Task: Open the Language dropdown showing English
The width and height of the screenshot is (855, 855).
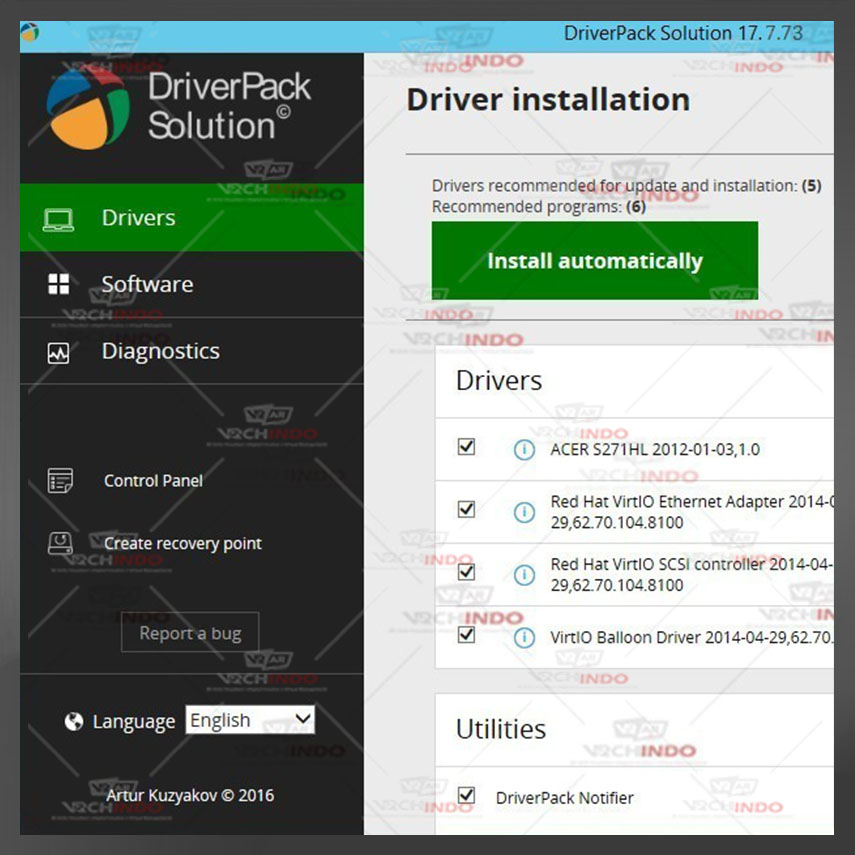Action: point(250,720)
